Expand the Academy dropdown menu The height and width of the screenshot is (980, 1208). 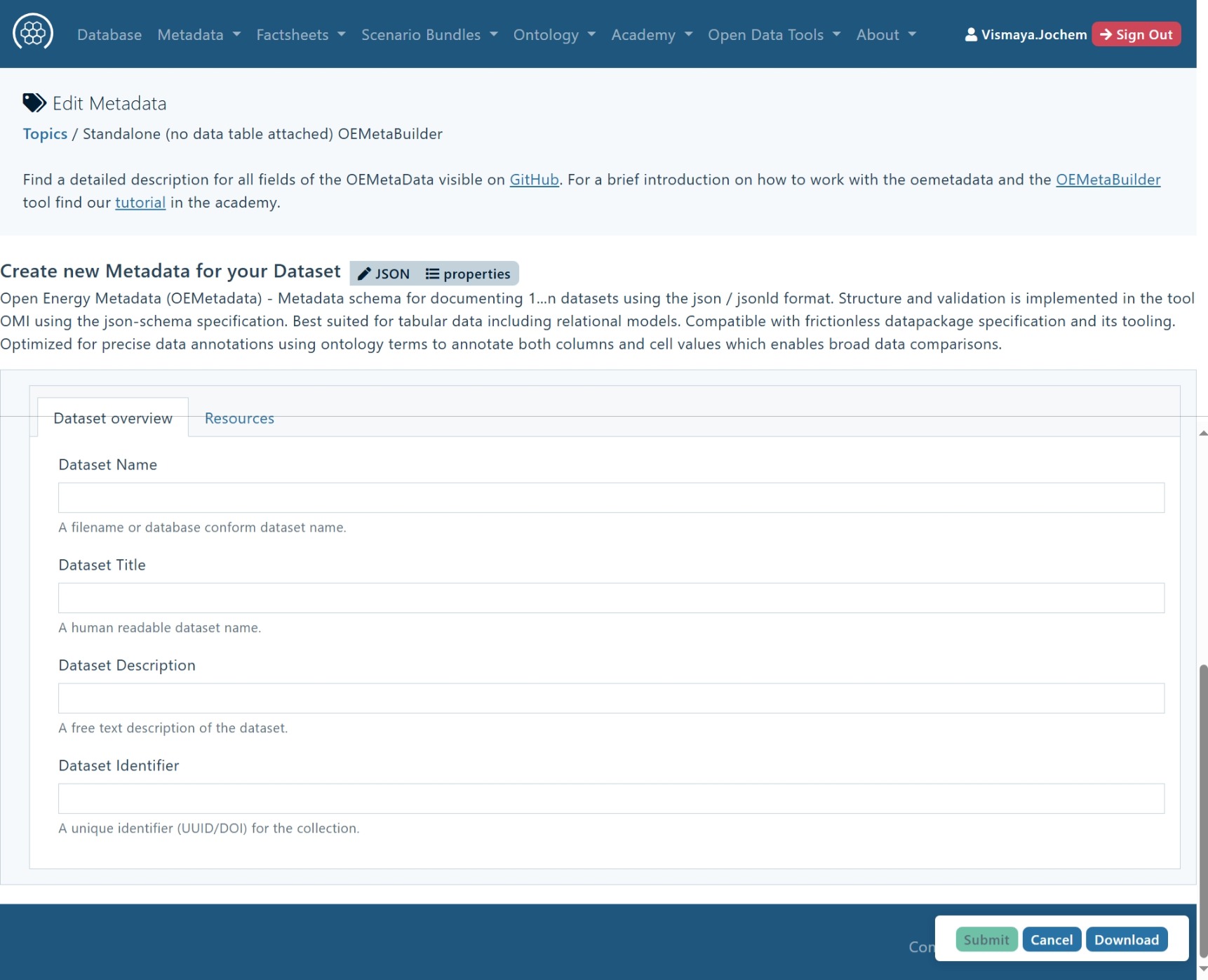[652, 34]
